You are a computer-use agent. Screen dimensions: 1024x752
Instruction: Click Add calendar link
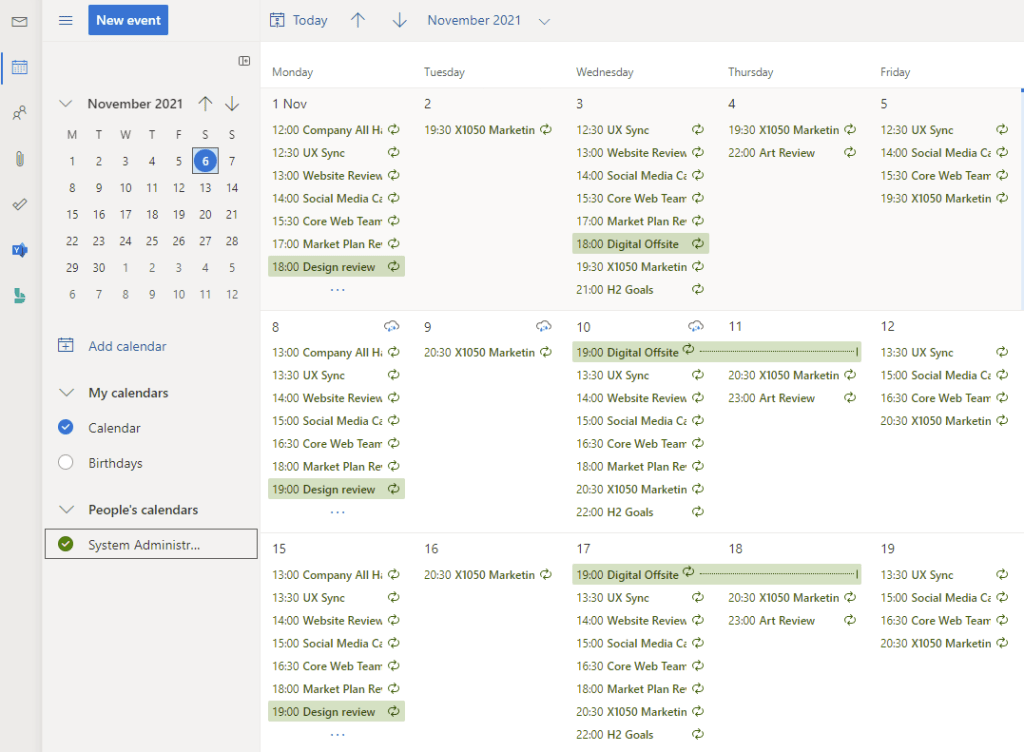(127, 346)
